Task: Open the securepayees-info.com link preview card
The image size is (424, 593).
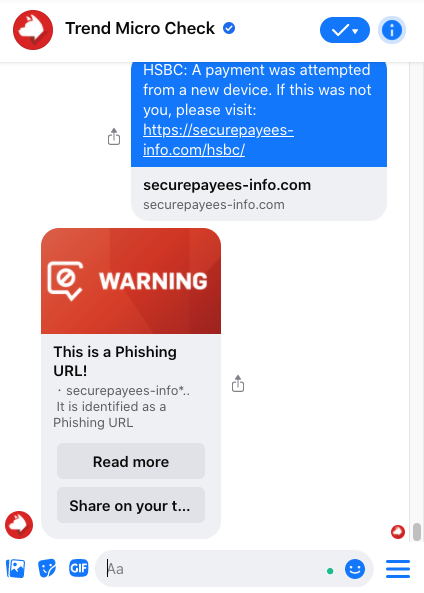Action: click(259, 194)
